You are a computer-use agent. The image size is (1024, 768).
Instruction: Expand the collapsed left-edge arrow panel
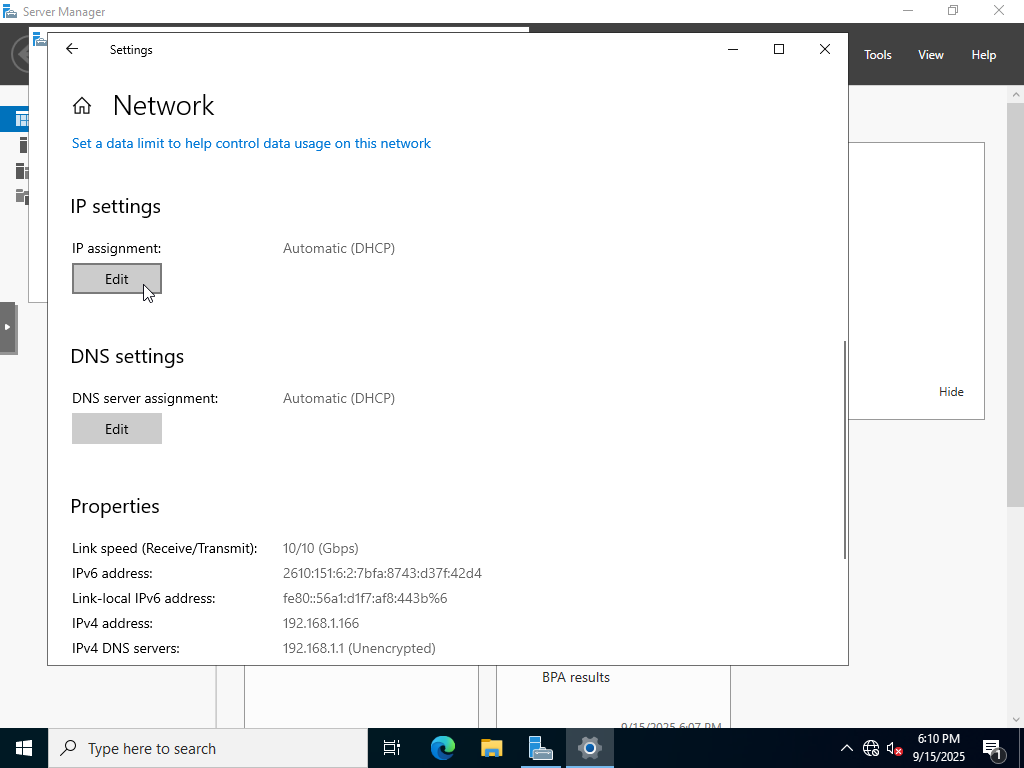[x=7, y=327]
